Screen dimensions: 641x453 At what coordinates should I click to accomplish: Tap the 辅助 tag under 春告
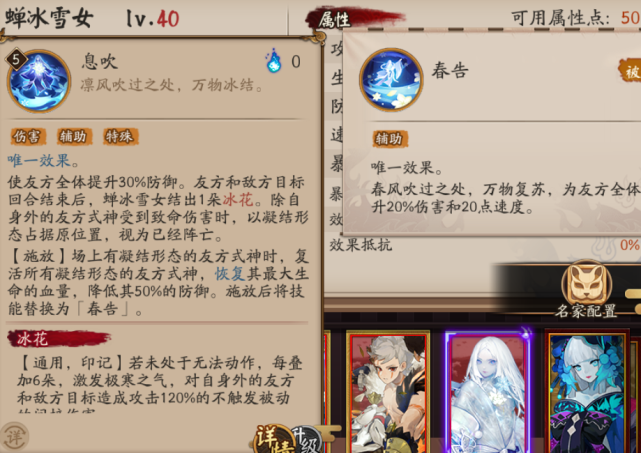point(390,139)
